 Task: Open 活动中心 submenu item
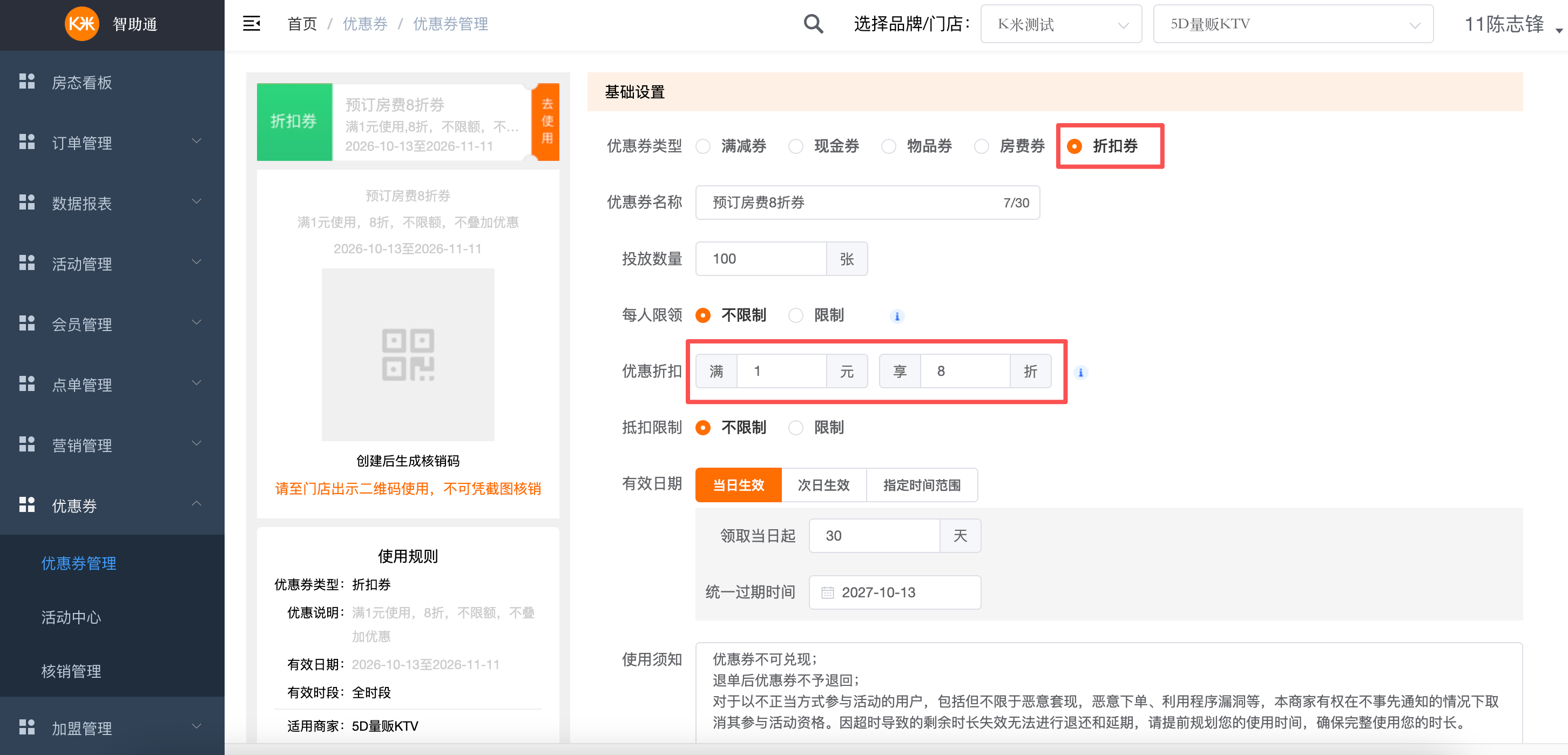click(x=71, y=617)
